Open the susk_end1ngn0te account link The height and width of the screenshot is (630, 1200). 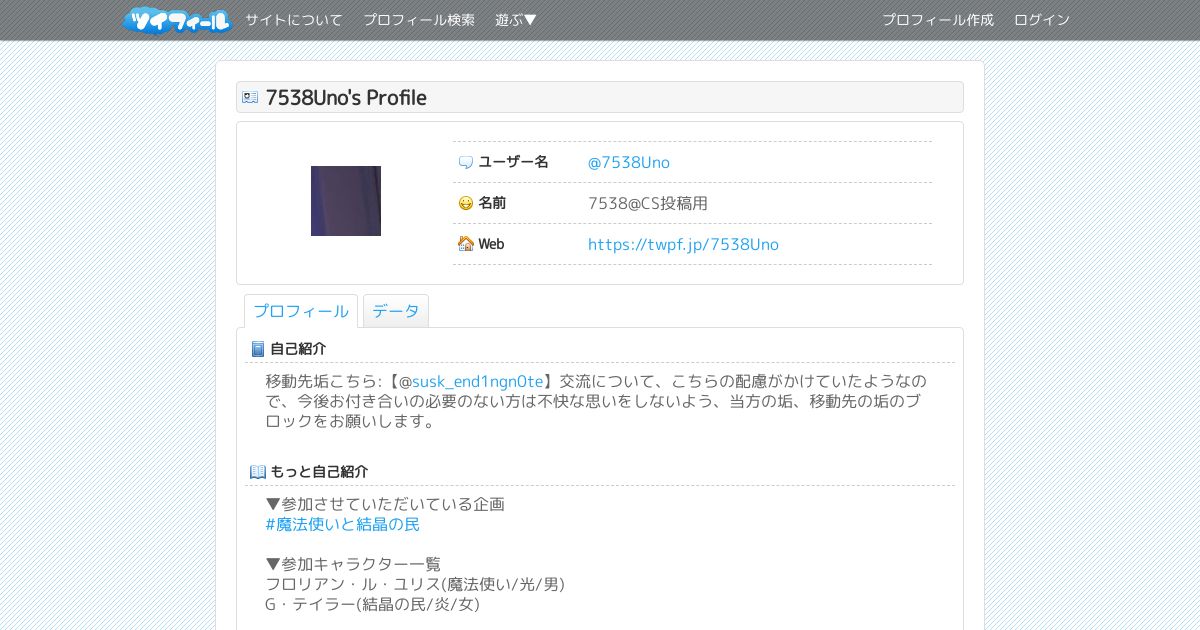pyautogui.click(x=478, y=381)
